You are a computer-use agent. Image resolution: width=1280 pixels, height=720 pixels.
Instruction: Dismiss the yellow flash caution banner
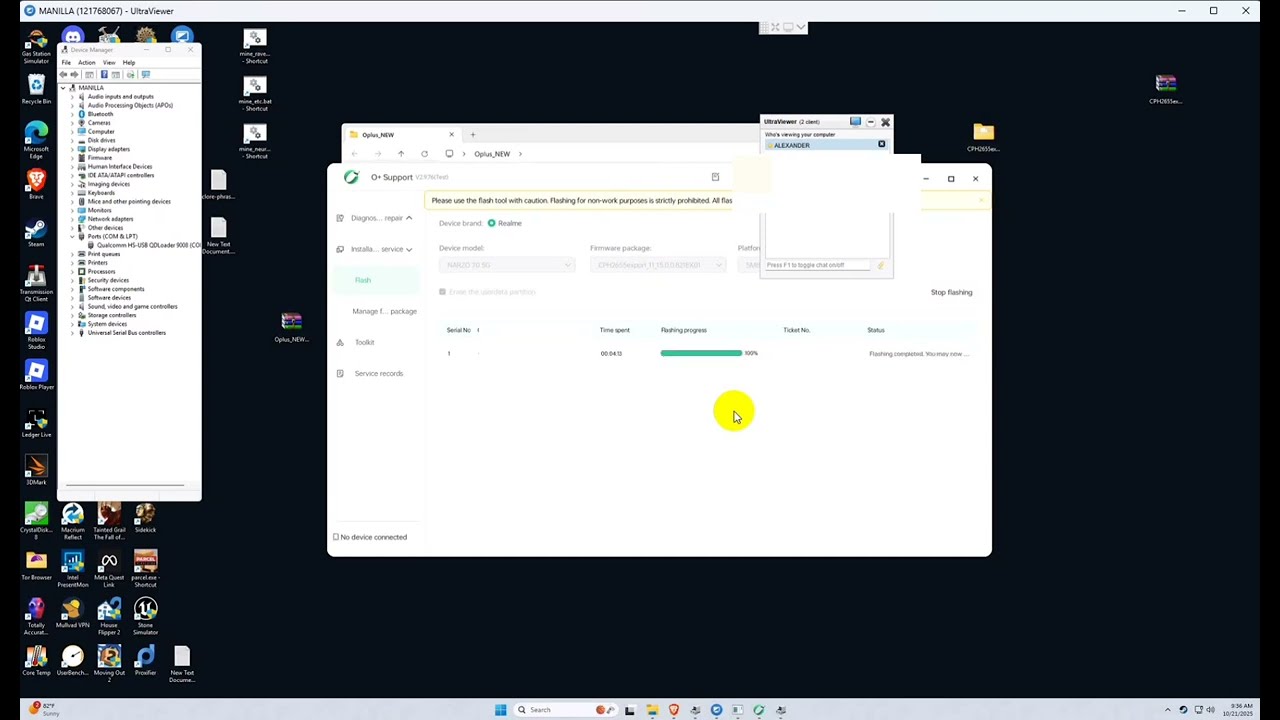tap(981, 200)
